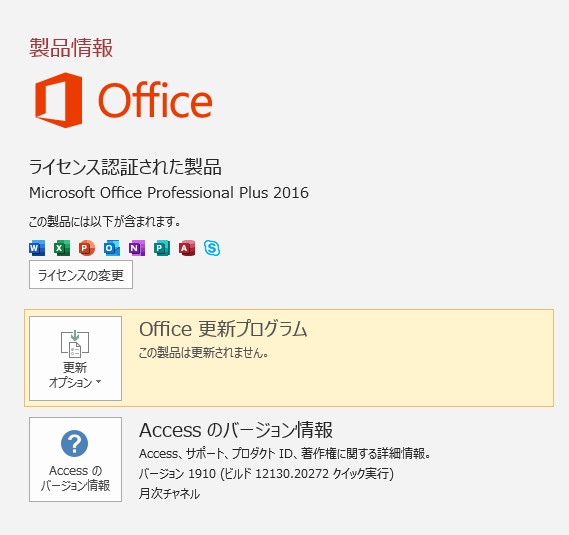Click the 更新オプション dropdown arrow
This screenshot has height=535, width=569.
(x=99, y=382)
